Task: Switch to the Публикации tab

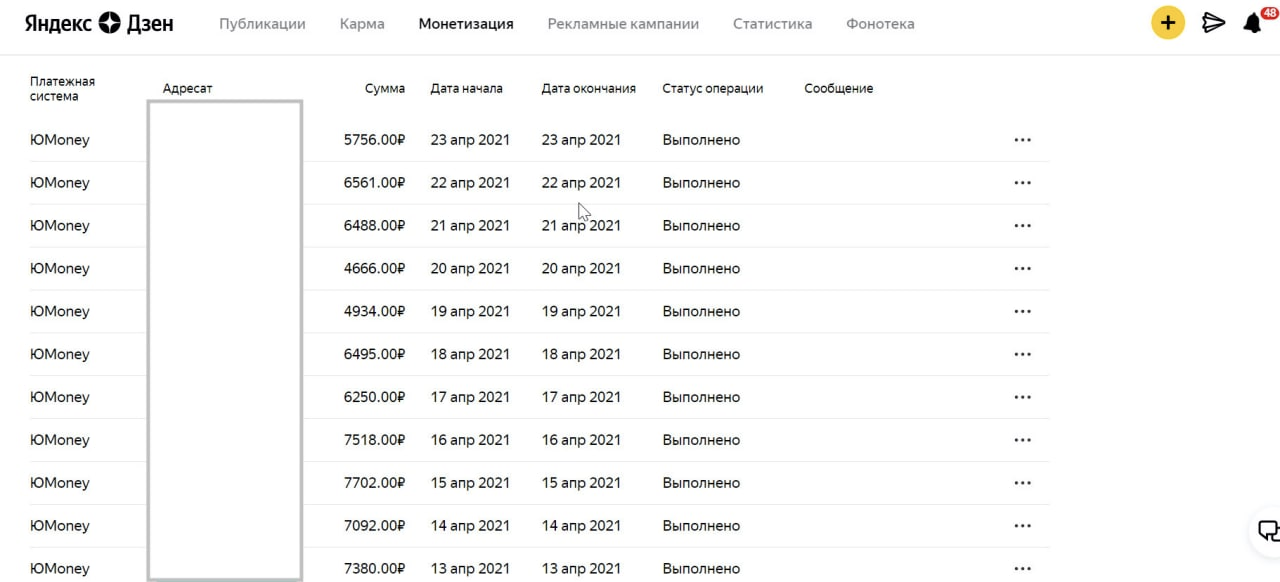Action: coord(262,24)
